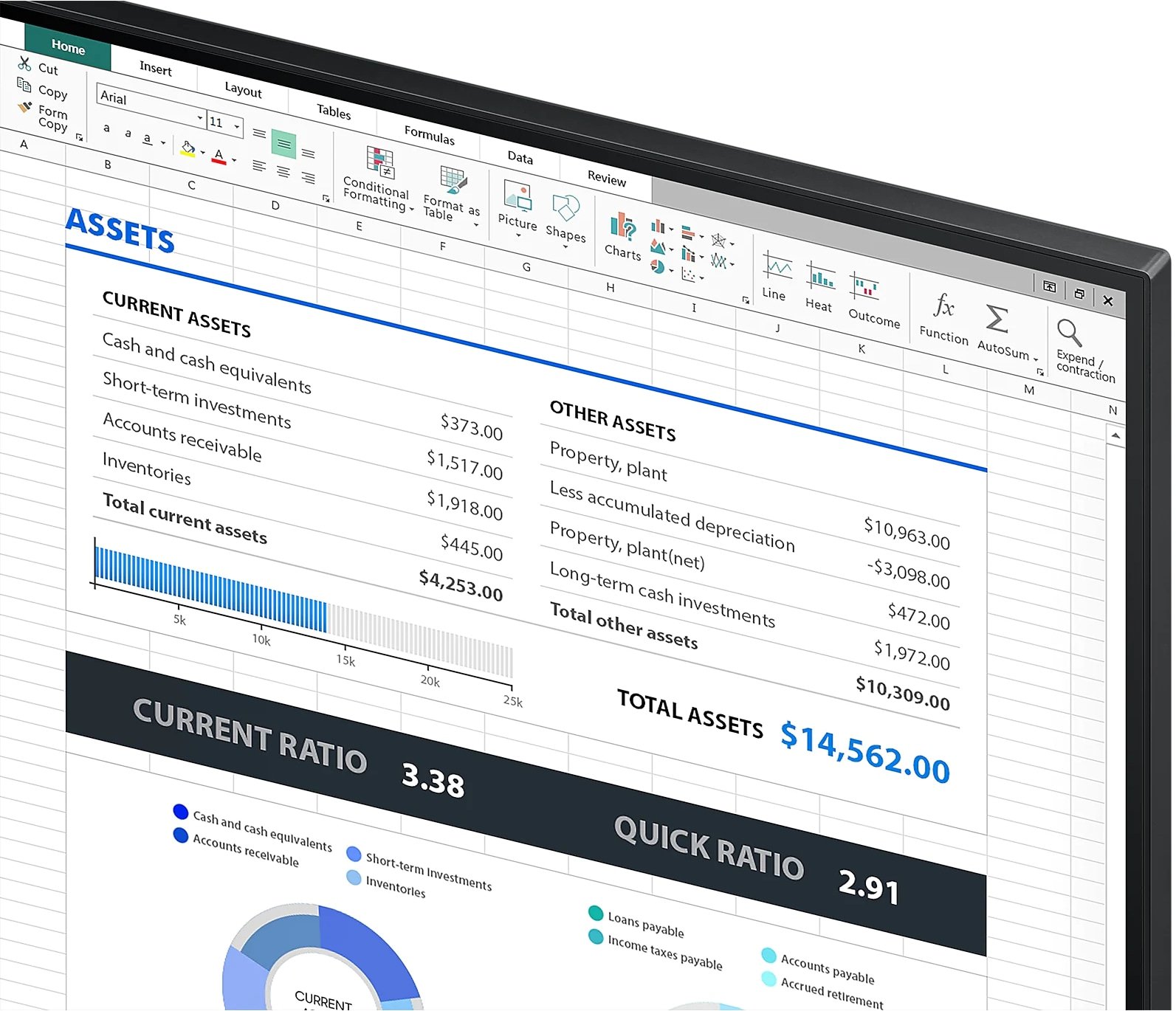Open the chart group dialog launcher
This screenshot has width=1176, height=1011.
tap(746, 300)
